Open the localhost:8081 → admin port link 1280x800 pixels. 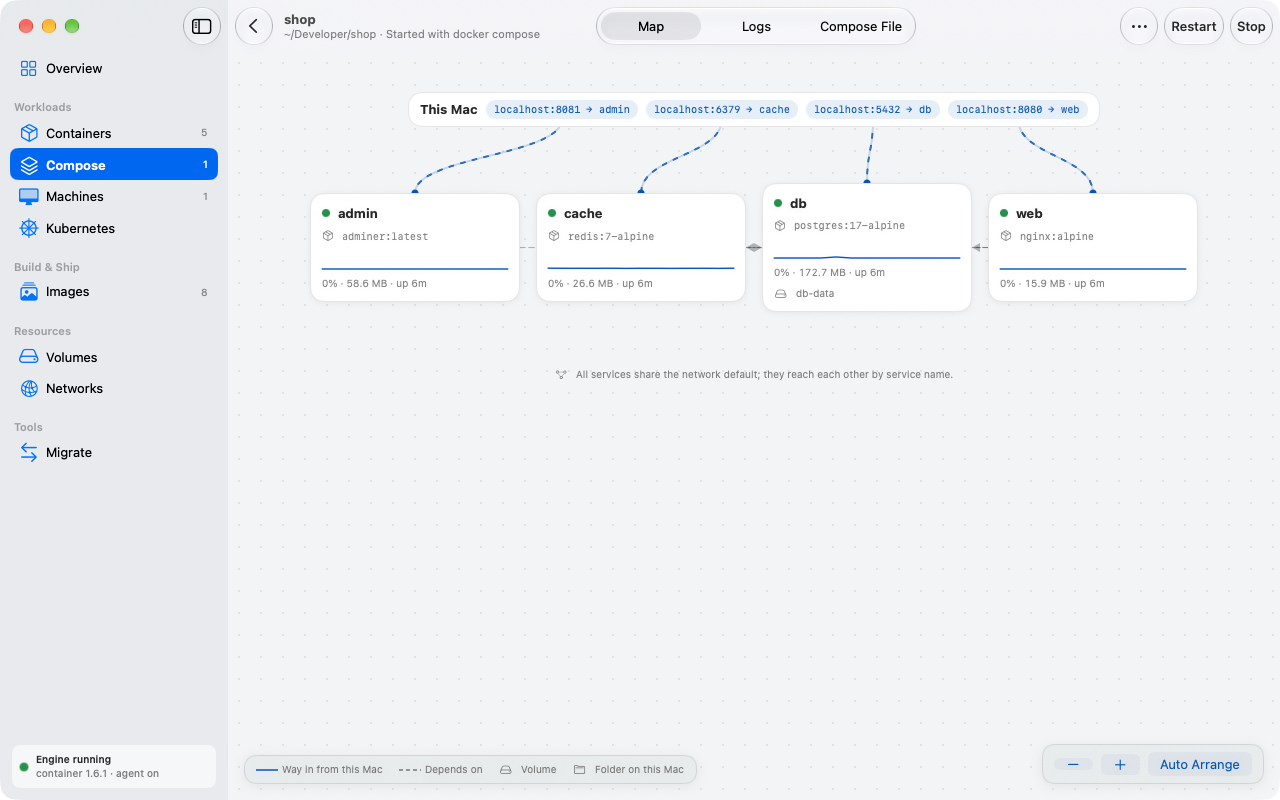(x=562, y=110)
